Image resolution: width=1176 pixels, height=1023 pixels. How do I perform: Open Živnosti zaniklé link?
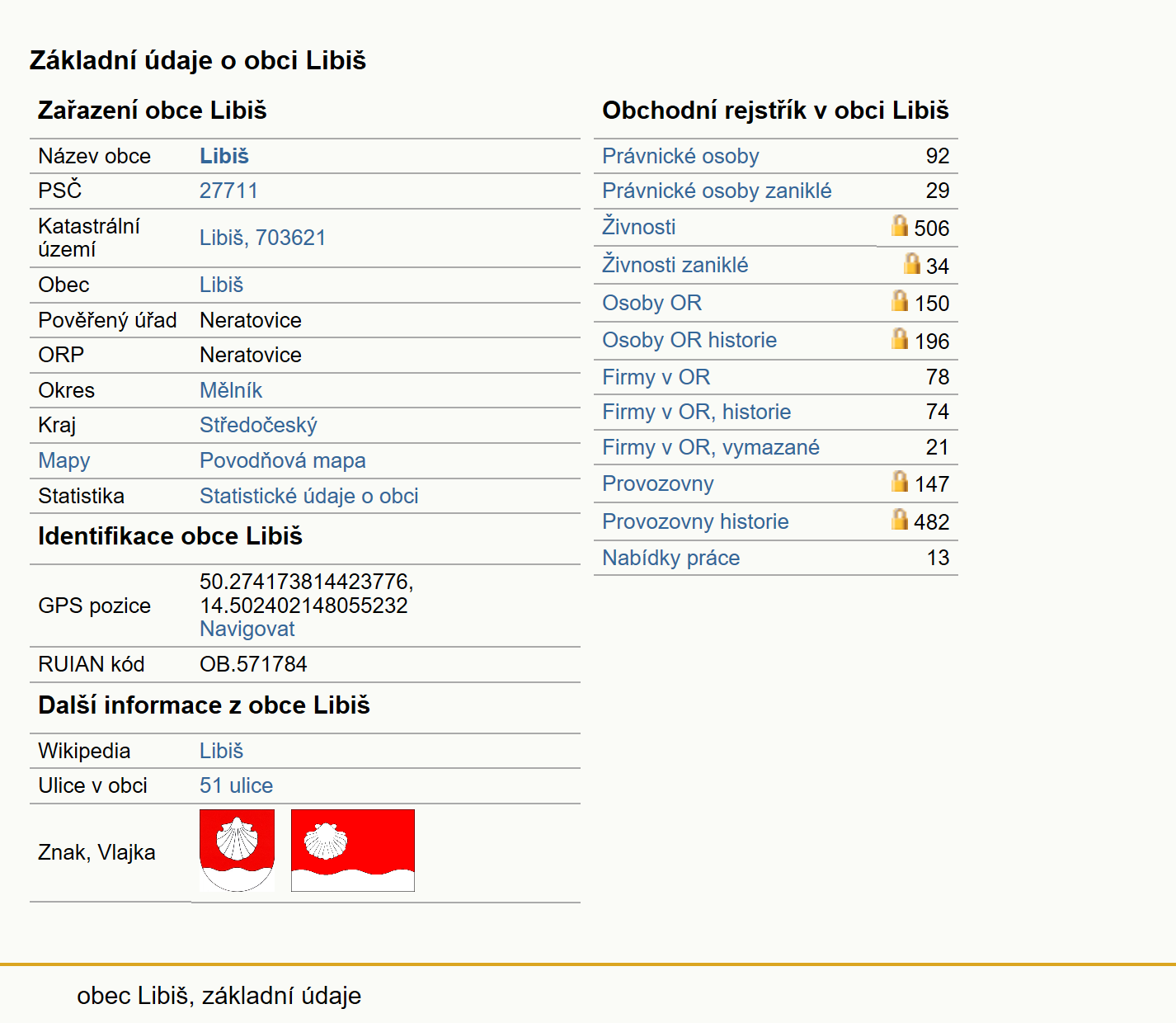pos(675,265)
